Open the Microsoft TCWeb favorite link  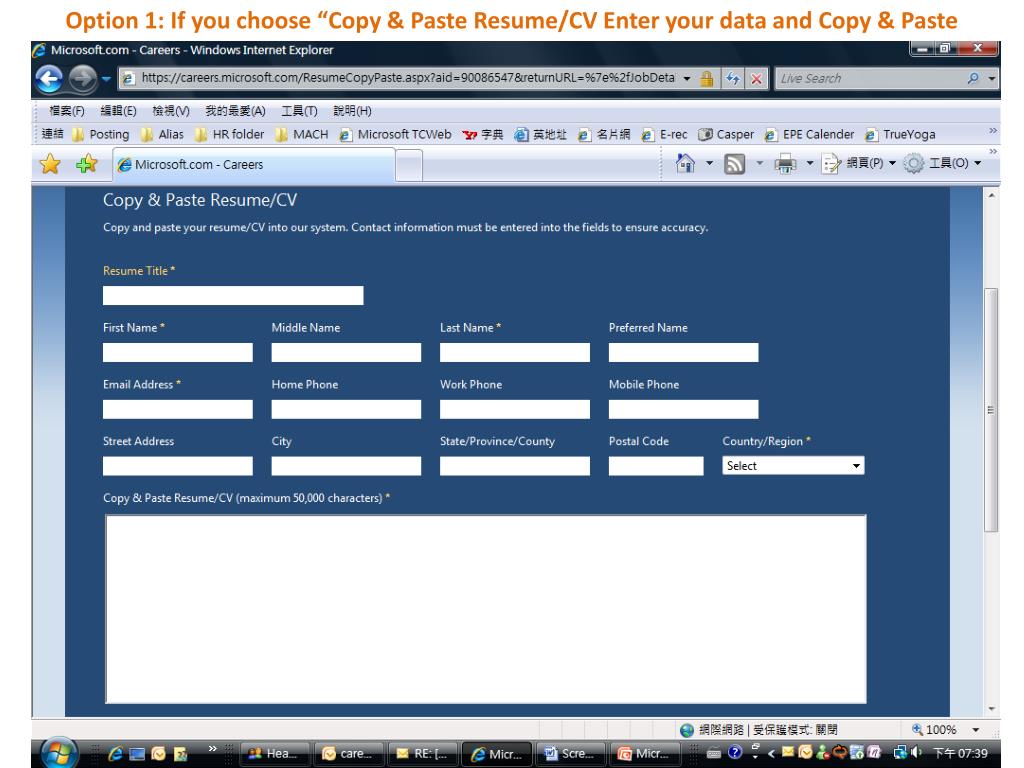396,135
